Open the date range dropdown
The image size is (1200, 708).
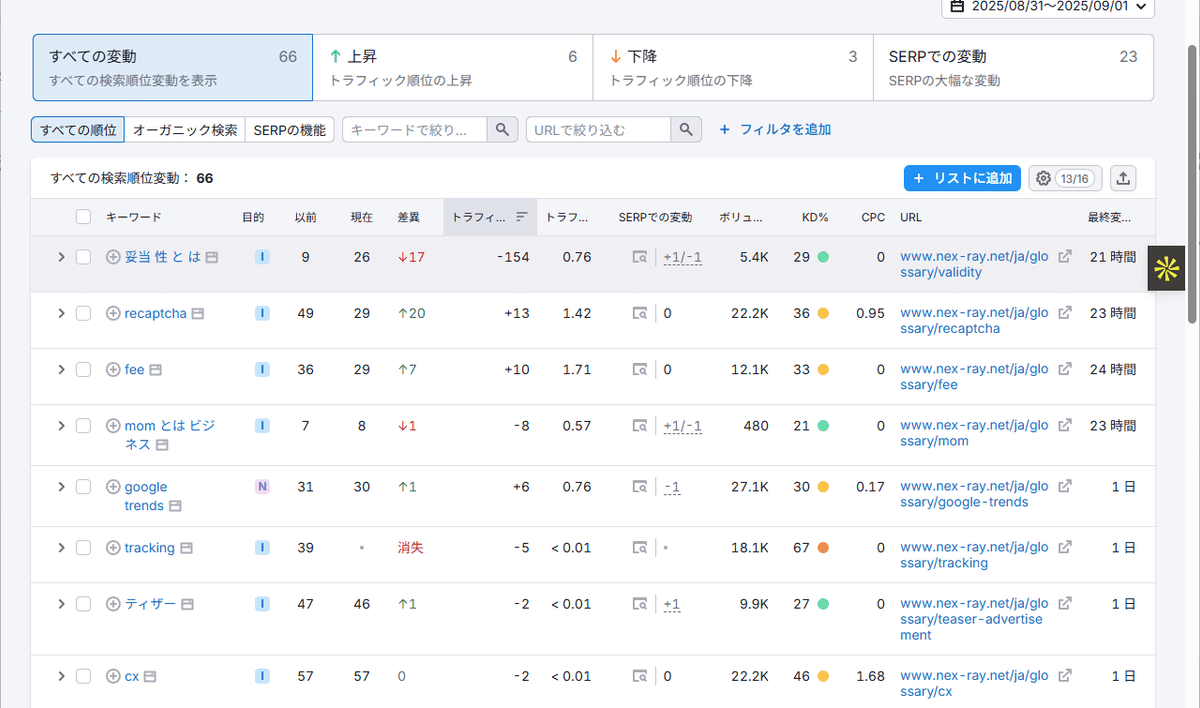point(1048,6)
